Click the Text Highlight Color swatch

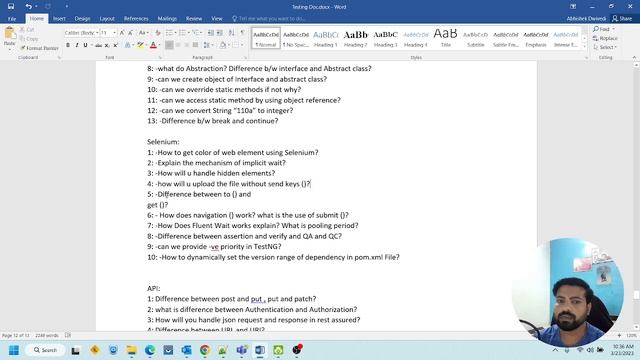(140, 45)
